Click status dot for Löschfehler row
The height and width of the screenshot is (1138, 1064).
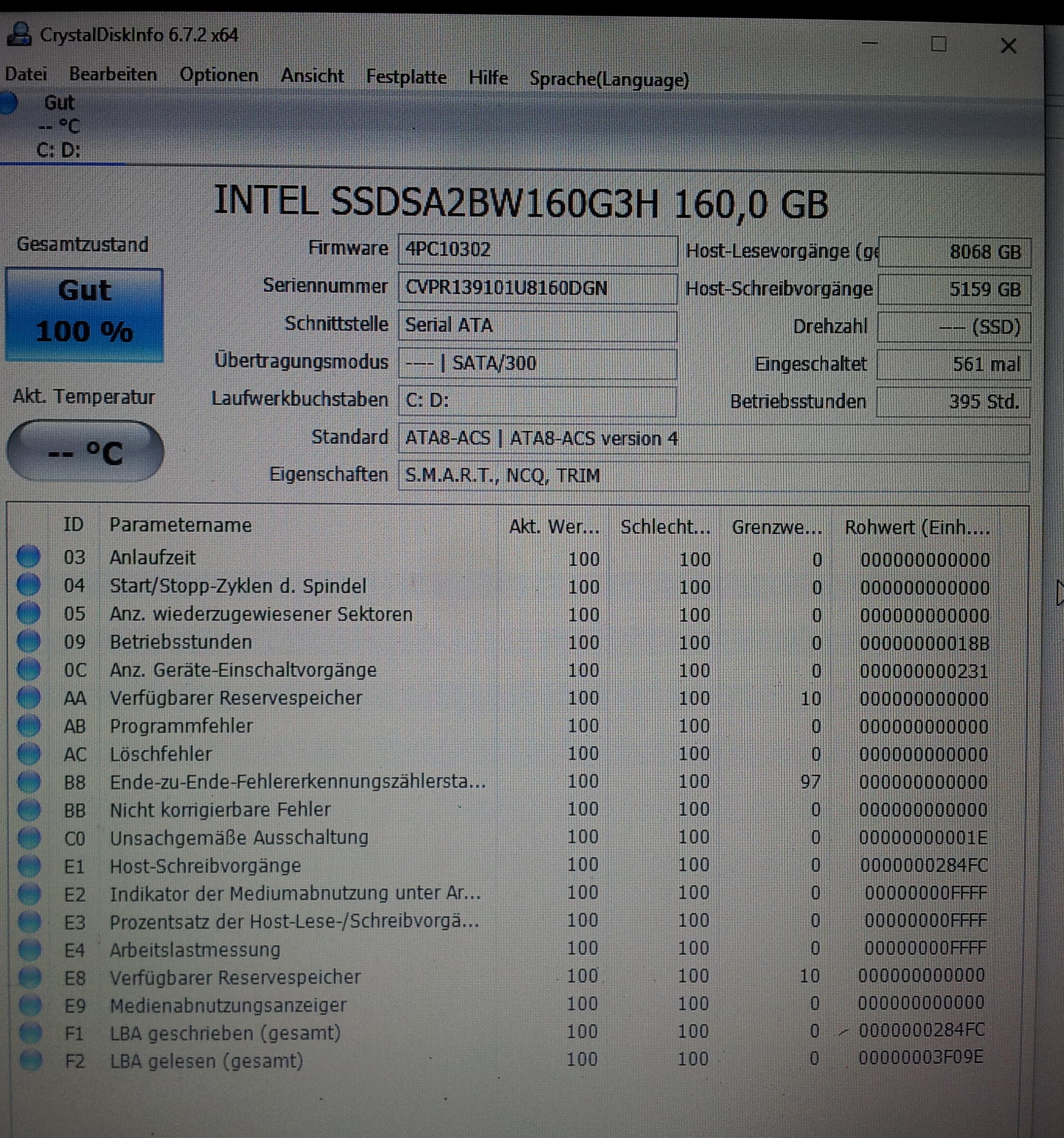(x=29, y=753)
